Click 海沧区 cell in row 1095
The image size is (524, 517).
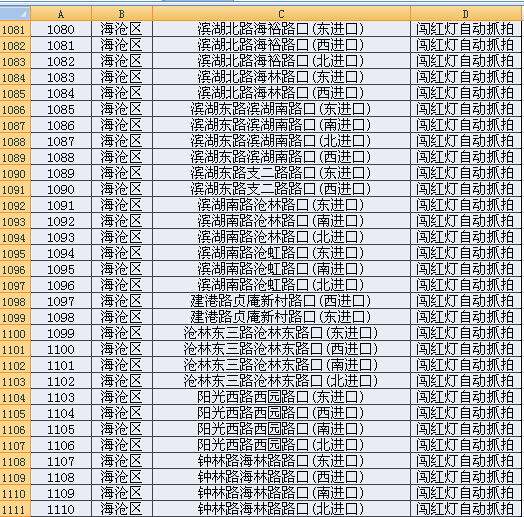(x=122, y=253)
